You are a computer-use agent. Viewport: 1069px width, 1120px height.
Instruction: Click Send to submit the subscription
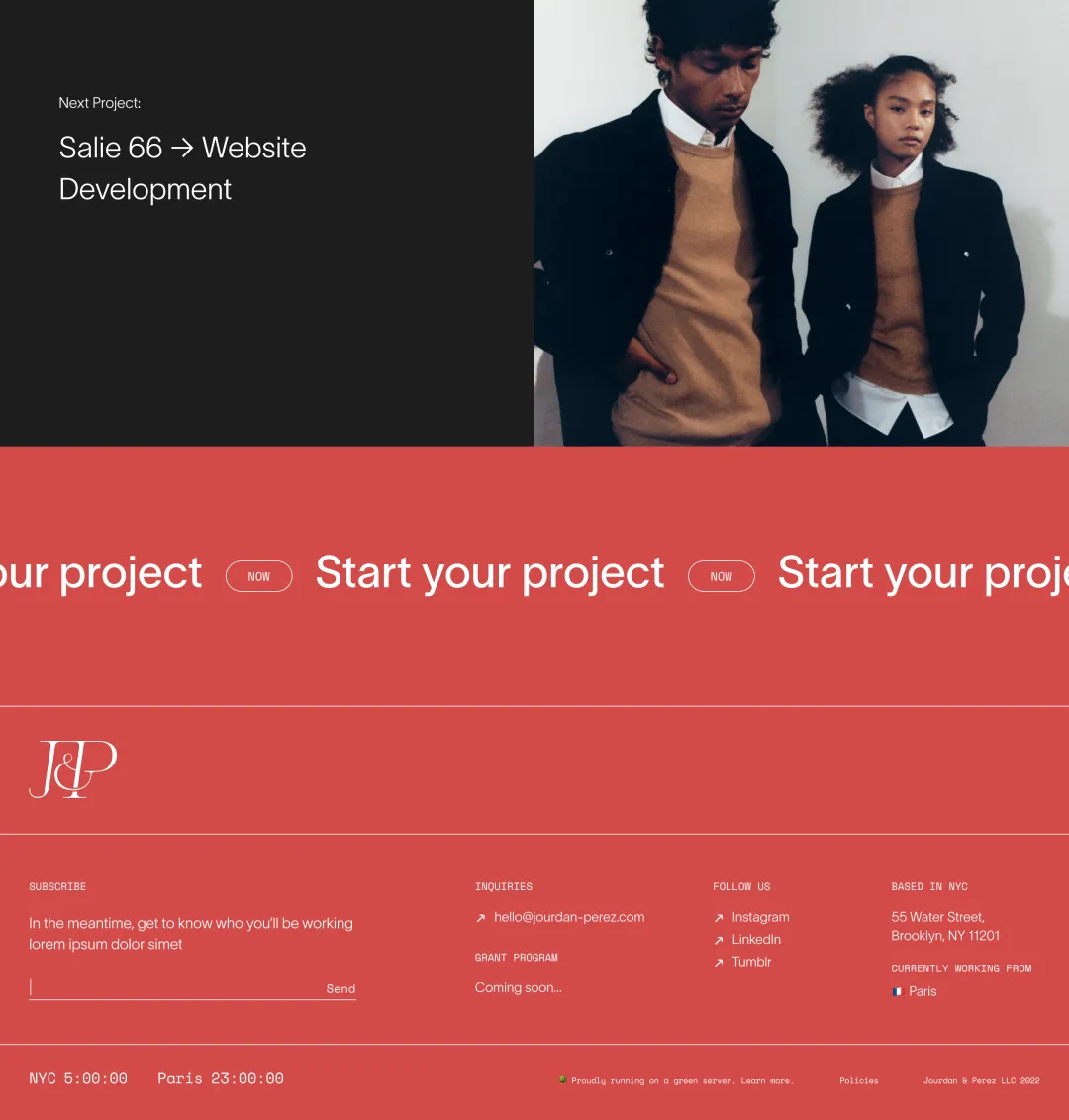[x=340, y=989]
